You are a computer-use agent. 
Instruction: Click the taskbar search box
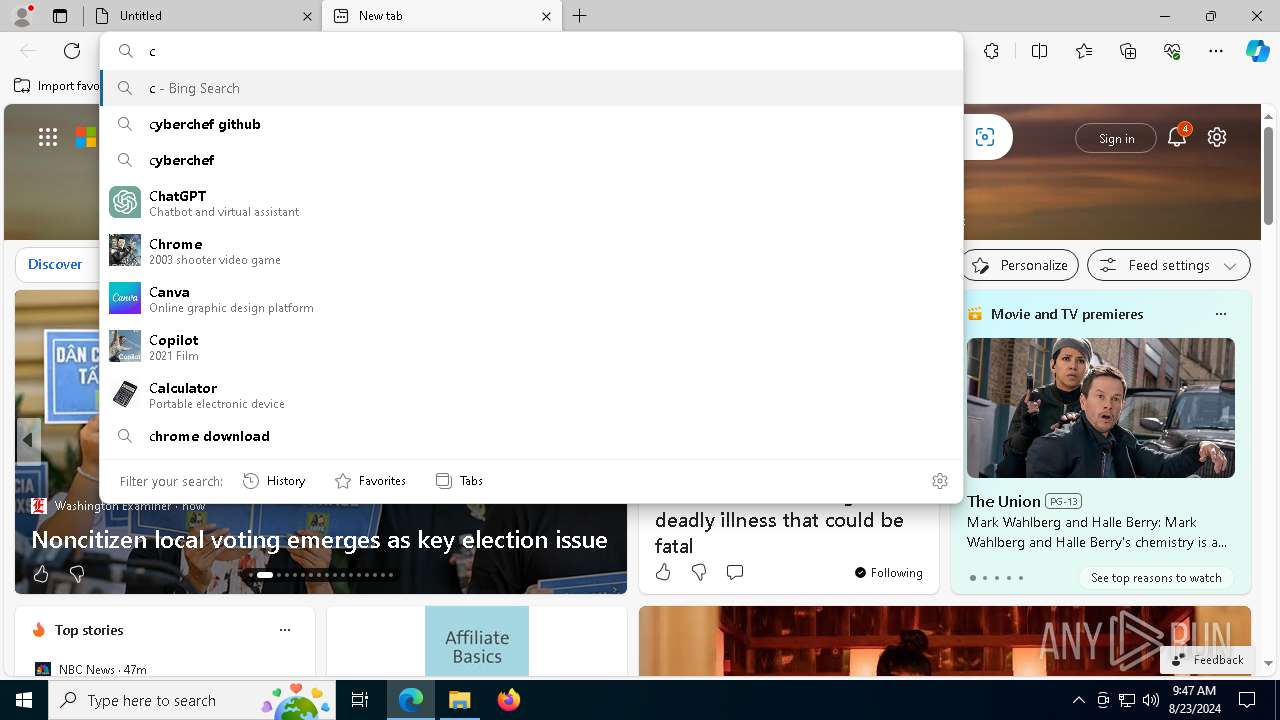click(x=192, y=700)
